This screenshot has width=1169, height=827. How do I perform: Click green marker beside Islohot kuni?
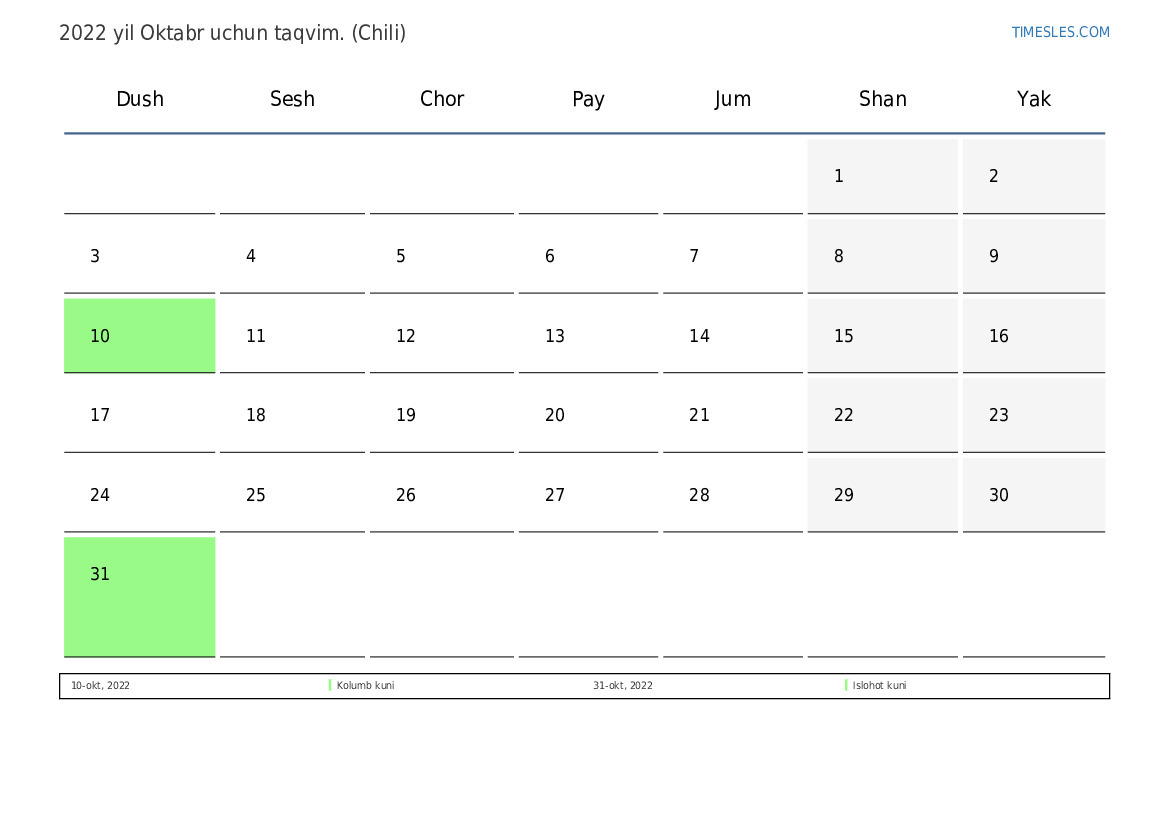coord(846,686)
